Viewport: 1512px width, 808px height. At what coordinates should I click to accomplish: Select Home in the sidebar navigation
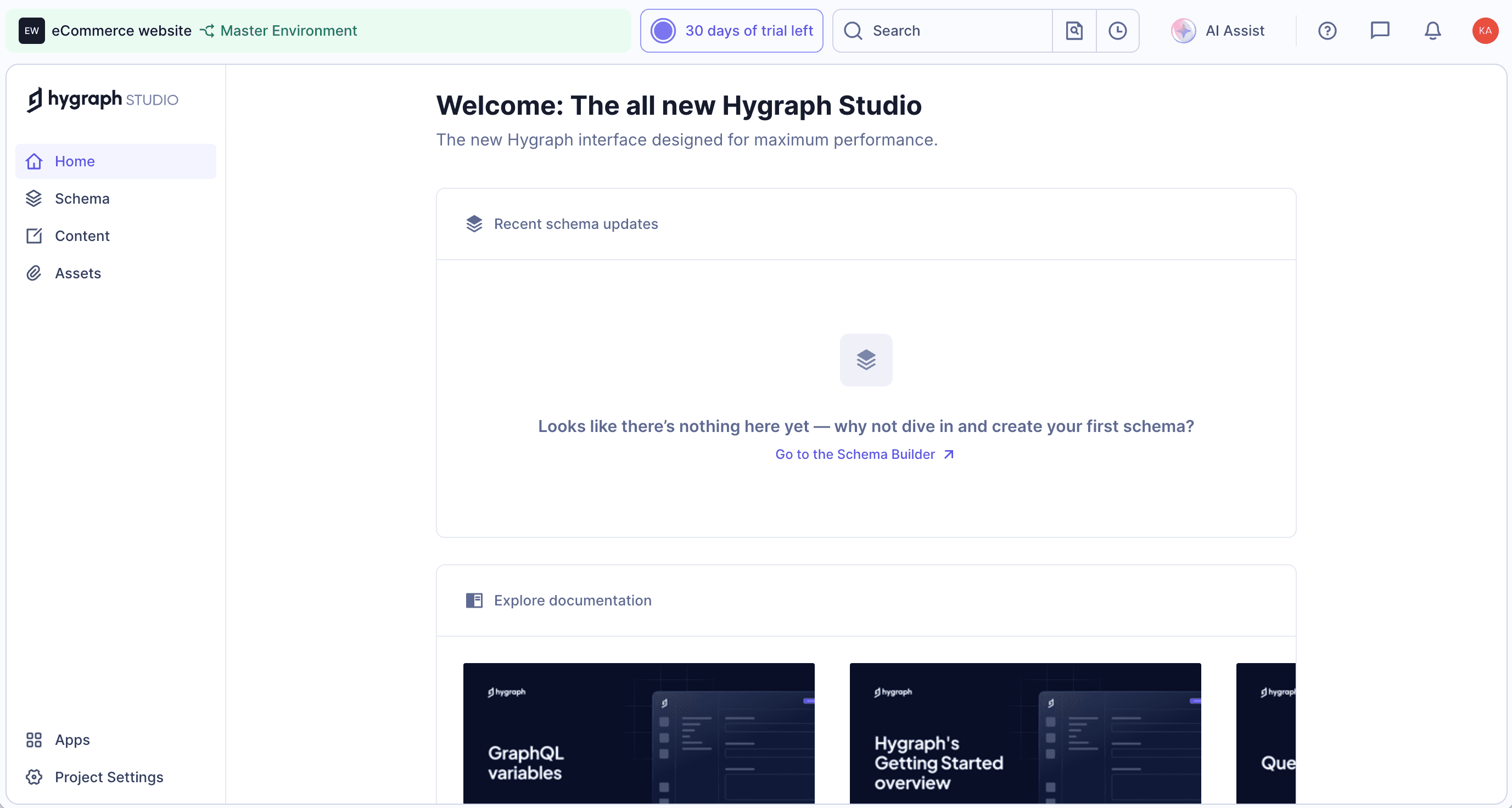tap(75, 161)
